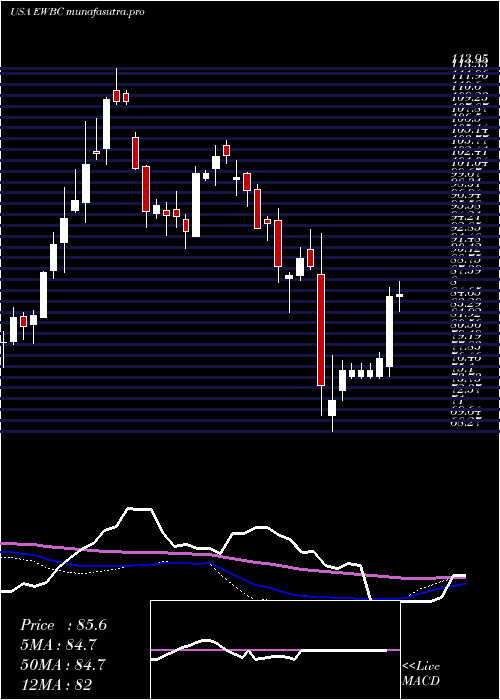
Task: Click the '50MA : 84.7' value
Action: (x=63, y=665)
